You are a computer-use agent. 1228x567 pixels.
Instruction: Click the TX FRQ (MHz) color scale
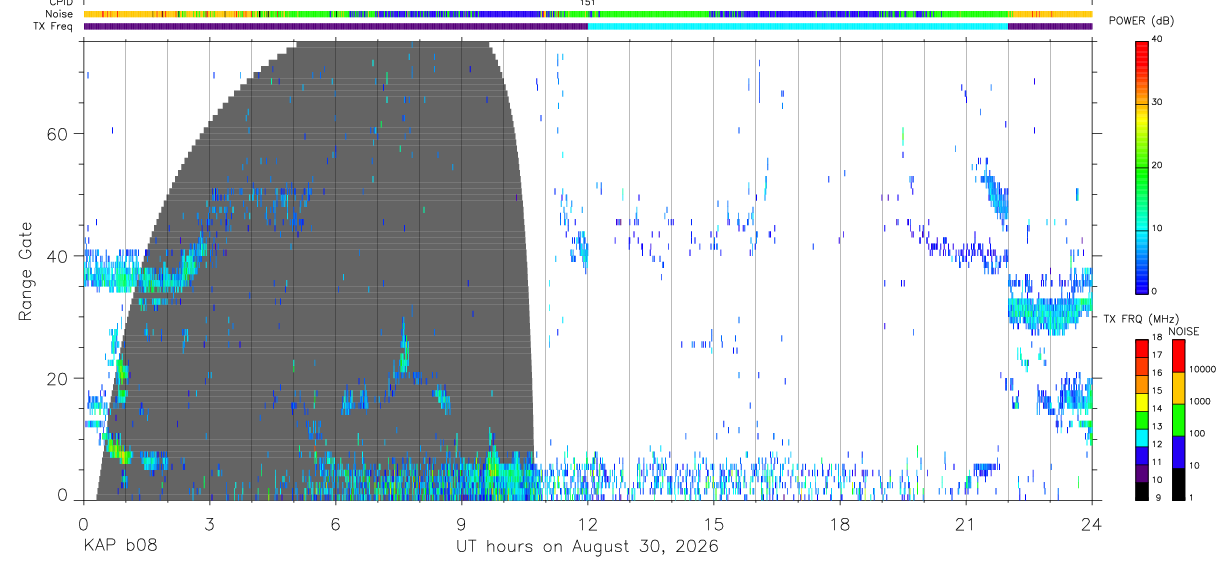point(1142,419)
